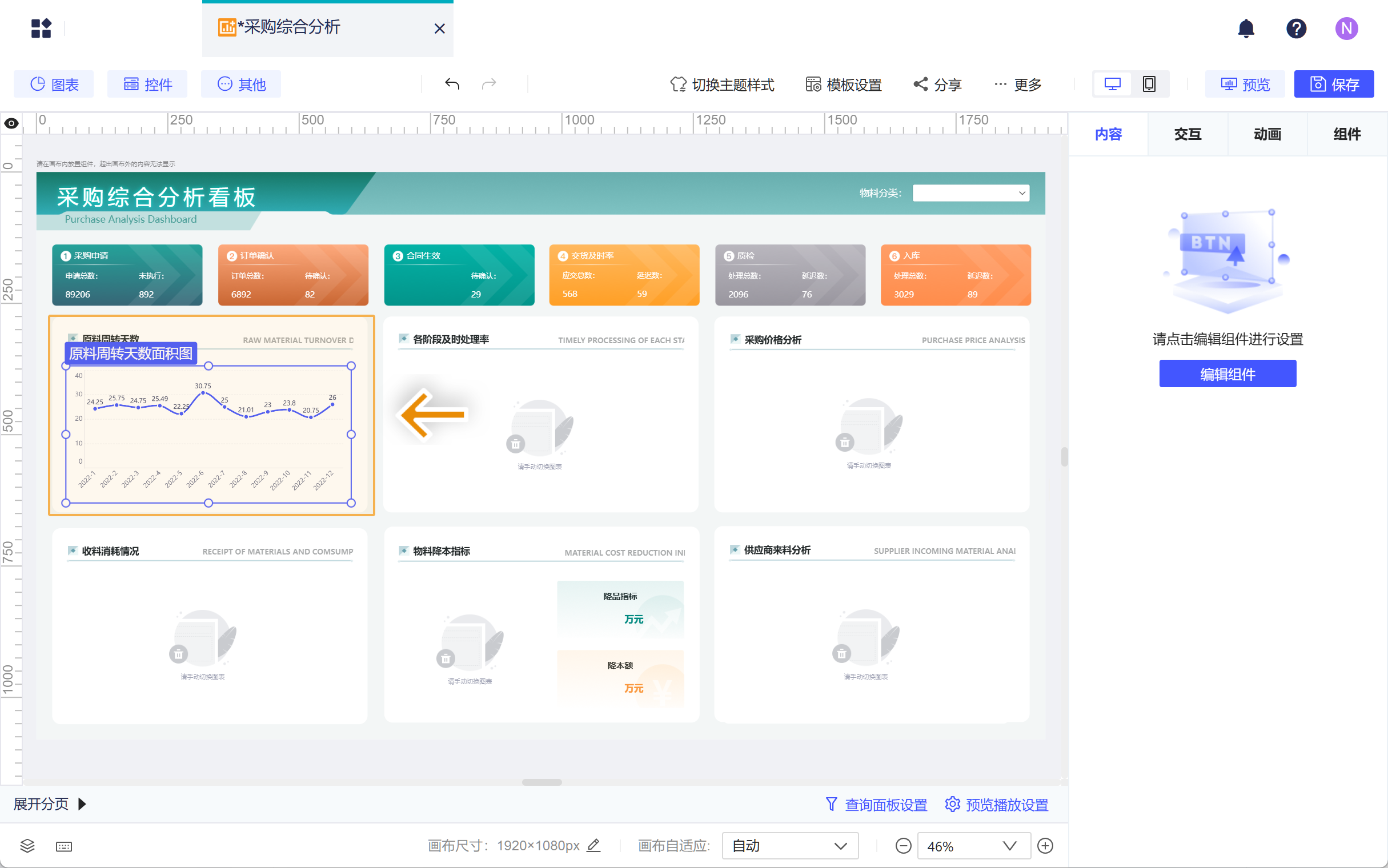Switch to desktop layout view
The width and height of the screenshot is (1388, 868).
[1112, 85]
